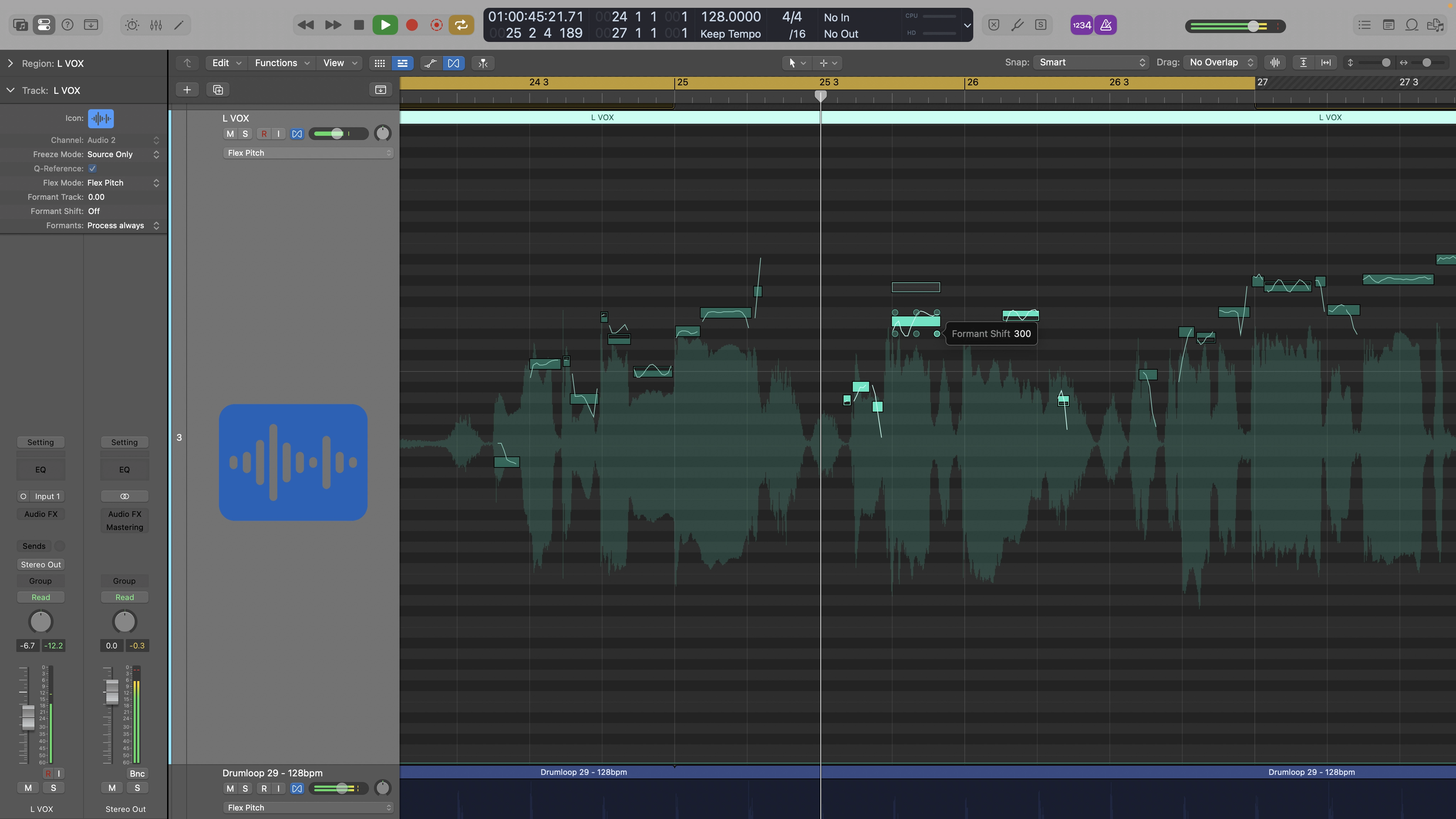Click the Formant Track 0.00 value
Screen dimensions: 1456x819
(96, 197)
